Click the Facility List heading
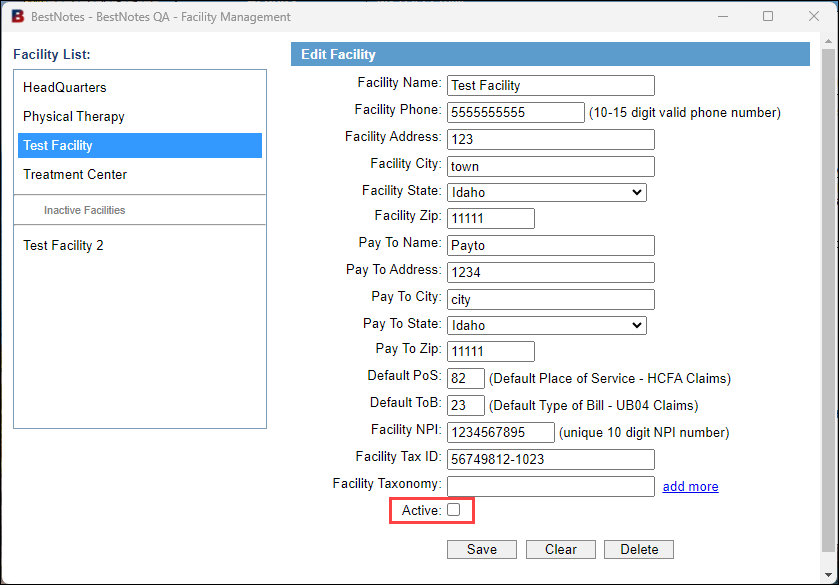 [x=52, y=55]
